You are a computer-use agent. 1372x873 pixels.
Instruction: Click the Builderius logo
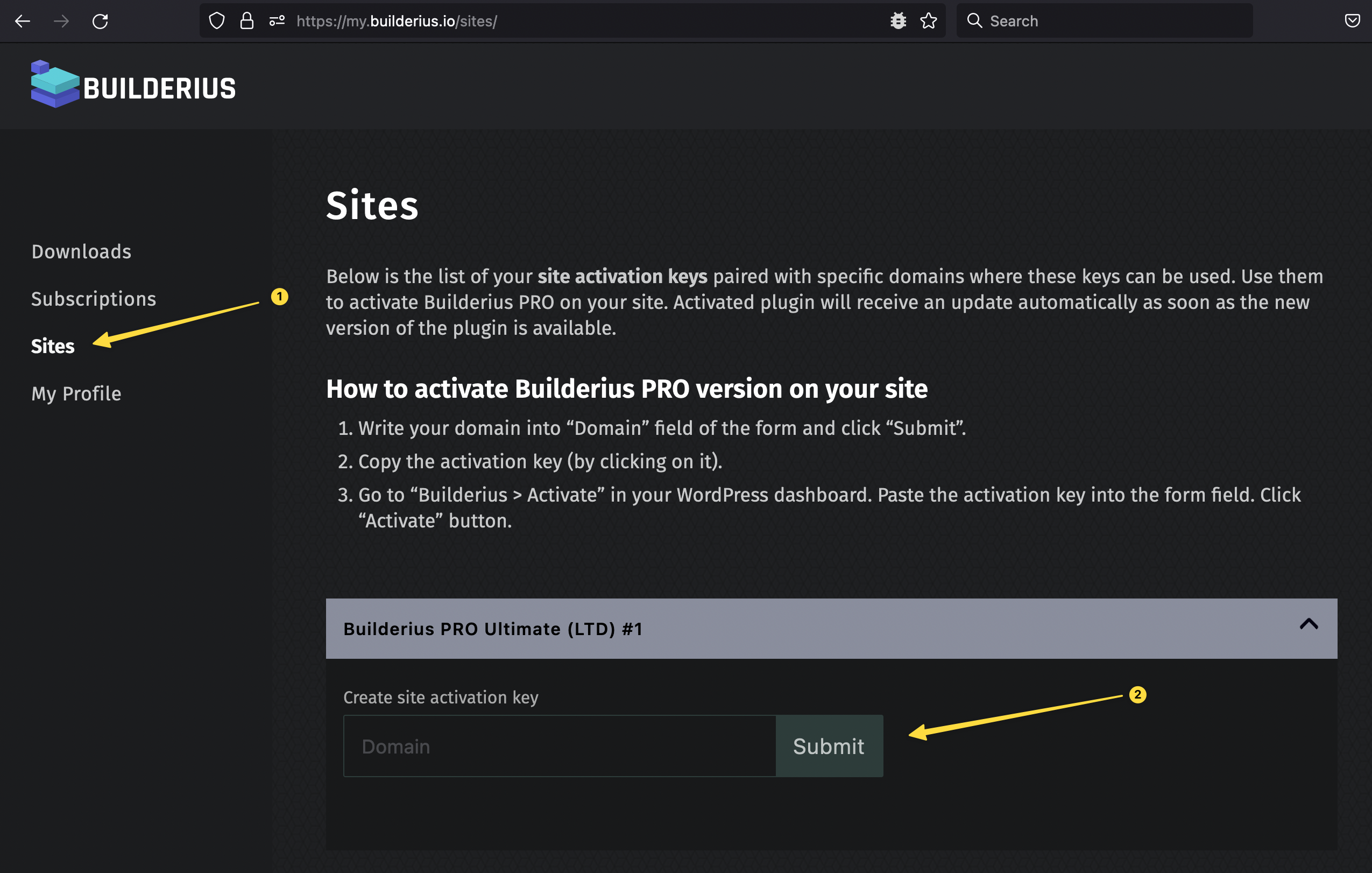tap(133, 85)
